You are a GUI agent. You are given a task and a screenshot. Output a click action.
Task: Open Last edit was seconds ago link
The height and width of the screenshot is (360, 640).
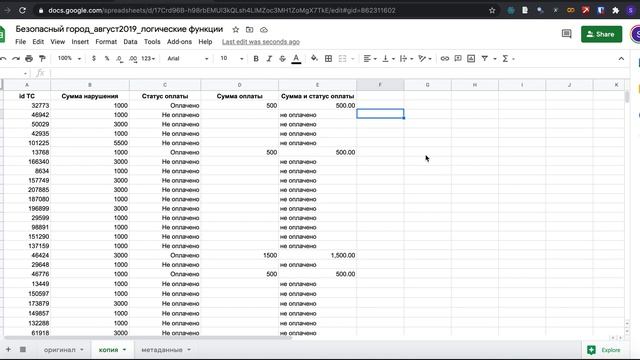click(x=261, y=42)
